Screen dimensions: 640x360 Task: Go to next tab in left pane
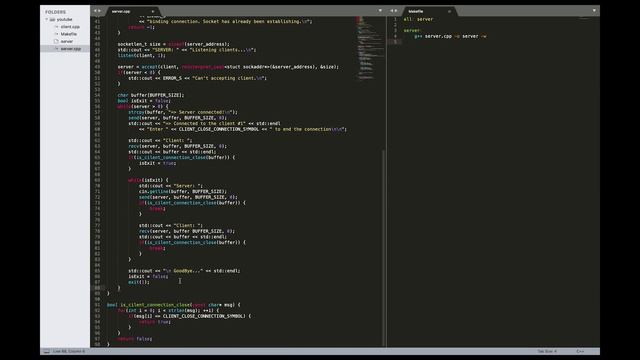pos(99,11)
